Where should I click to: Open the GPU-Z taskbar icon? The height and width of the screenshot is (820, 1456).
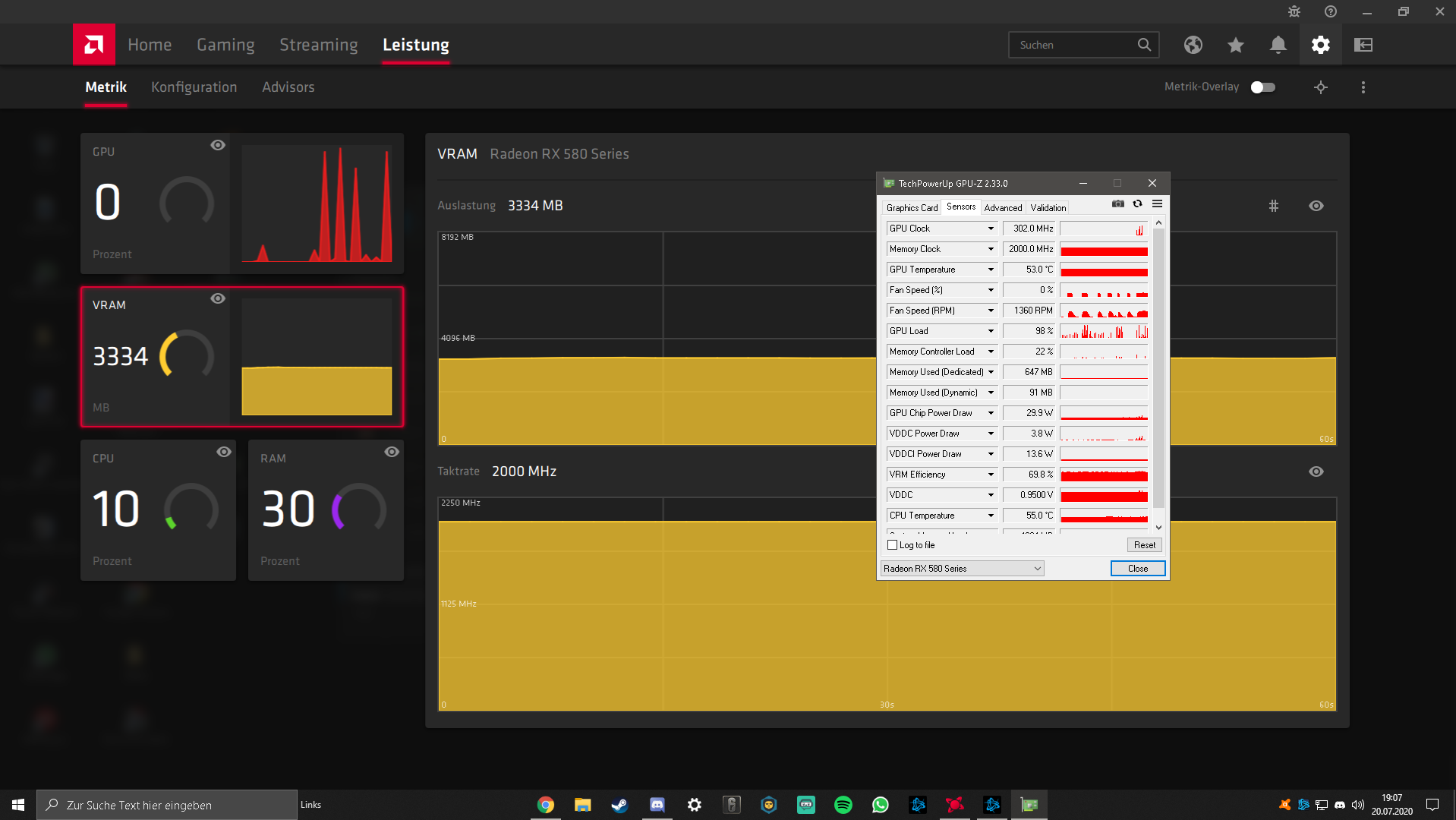pos(1029,805)
